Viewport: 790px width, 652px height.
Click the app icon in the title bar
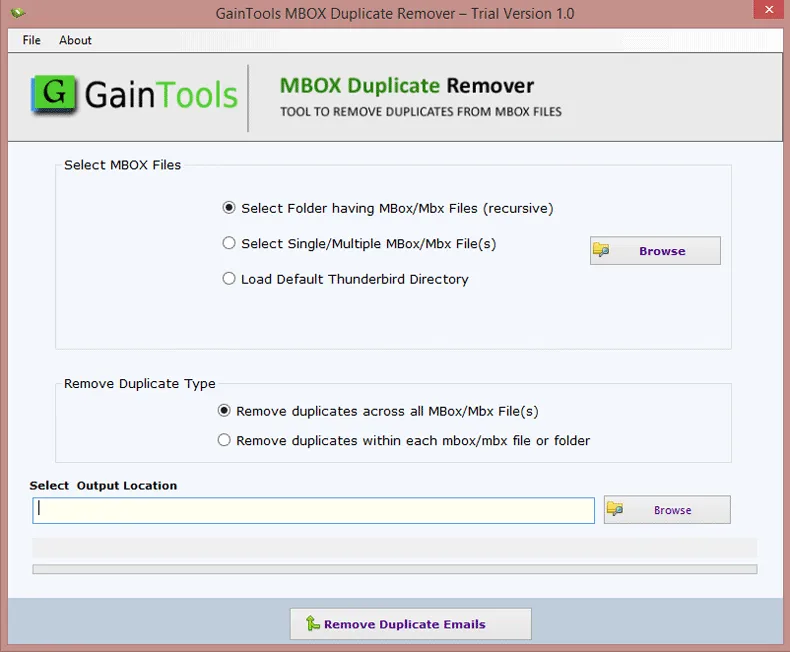pos(17,14)
